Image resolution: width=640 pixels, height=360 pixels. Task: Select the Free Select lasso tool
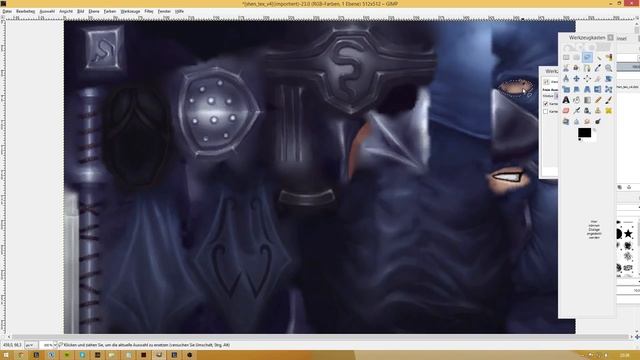pyautogui.click(x=587, y=57)
